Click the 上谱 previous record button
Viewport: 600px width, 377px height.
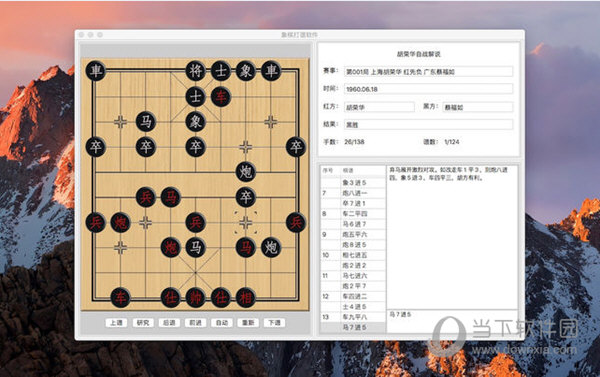pos(116,323)
